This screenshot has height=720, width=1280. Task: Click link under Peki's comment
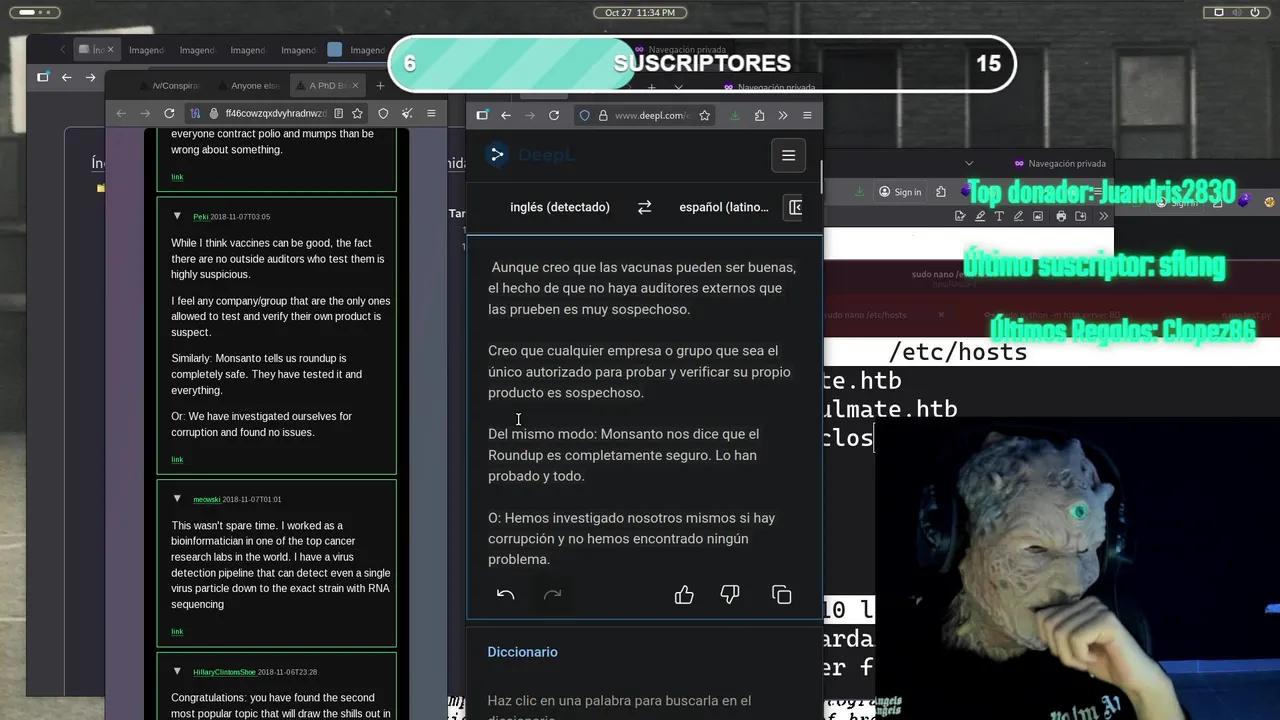point(177,460)
